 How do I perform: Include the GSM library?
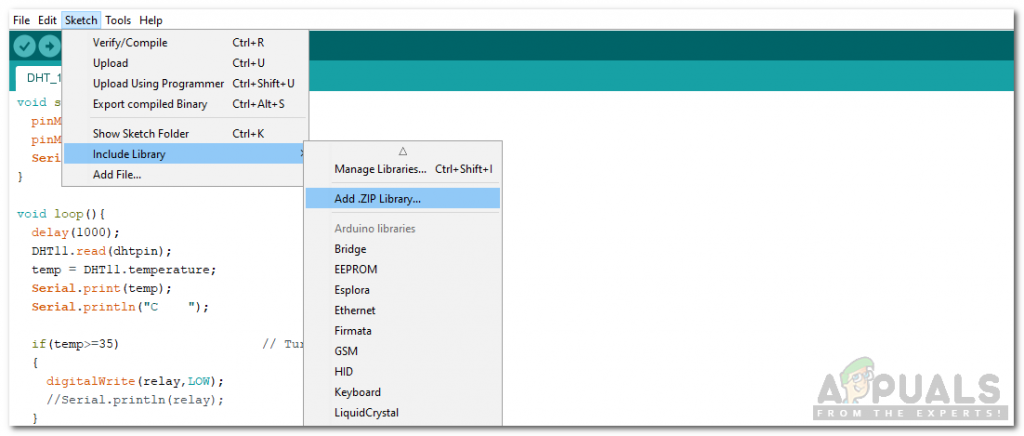pyautogui.click(x=403, y=351)
